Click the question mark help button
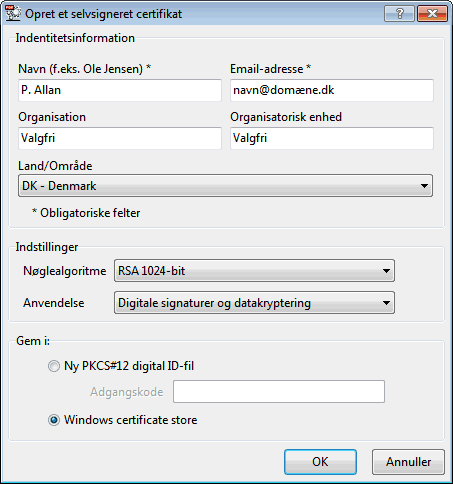Viewport: 453px width, 484px height. (399, 14)
